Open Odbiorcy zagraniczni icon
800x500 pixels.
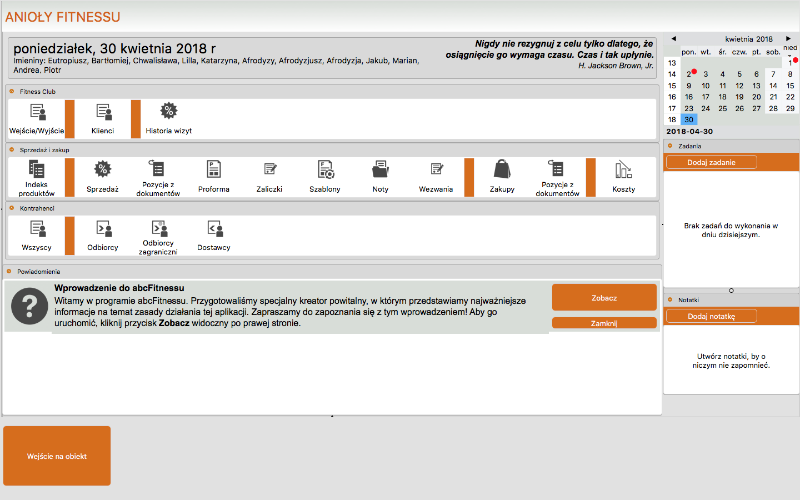pyautogui.click(x=158, y=228)
